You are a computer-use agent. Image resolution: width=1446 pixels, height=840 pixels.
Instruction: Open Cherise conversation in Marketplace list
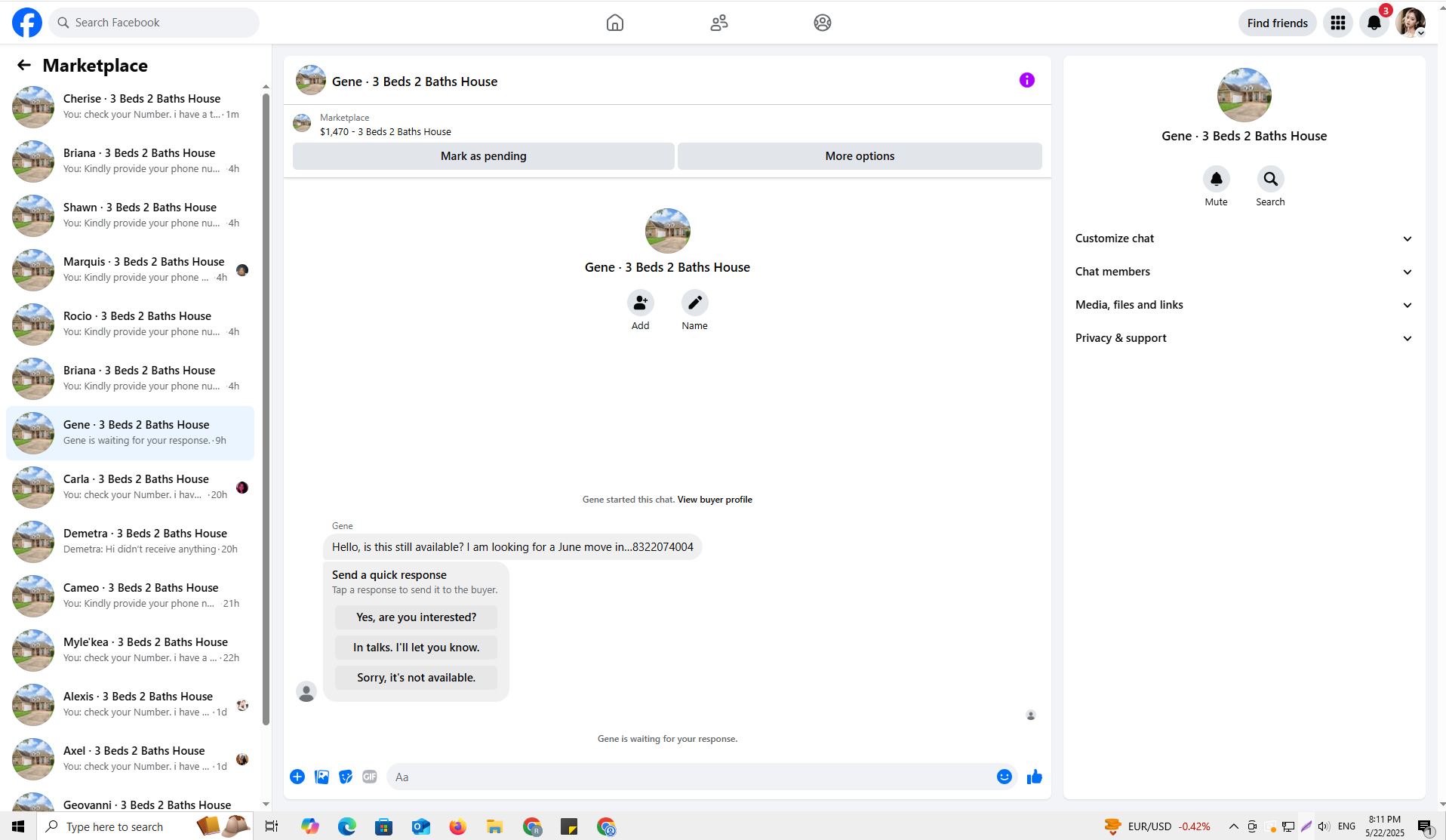[x=130, y=107]
